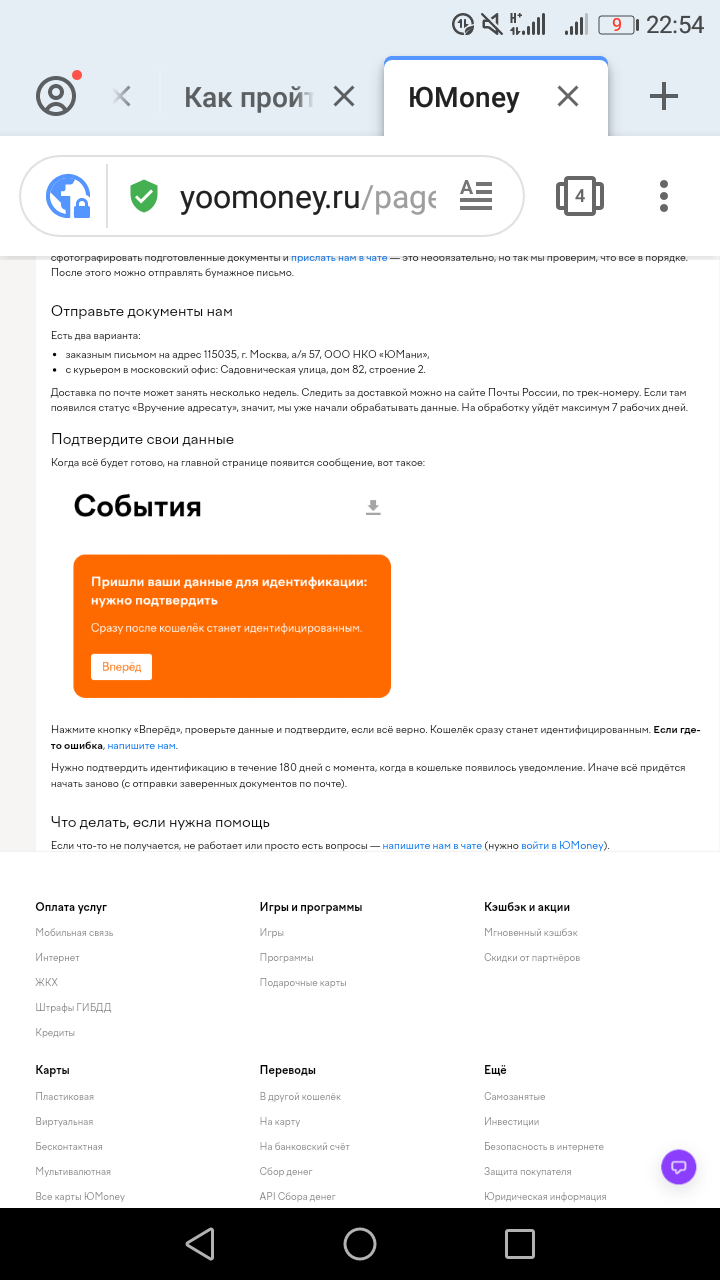This screenshot has width=720, height=1280.
Task: Open the reader mode icon in address bar
Action: coord(476,195)
